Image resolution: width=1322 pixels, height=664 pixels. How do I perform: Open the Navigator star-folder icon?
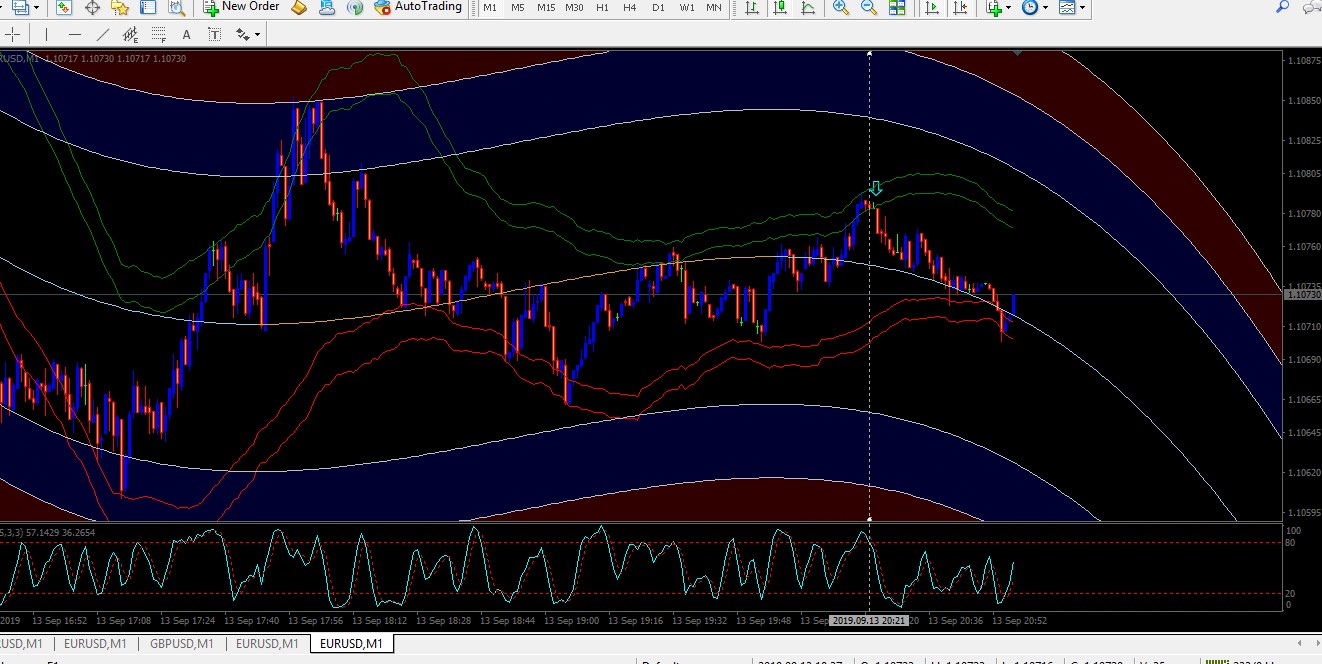[120, 8]
